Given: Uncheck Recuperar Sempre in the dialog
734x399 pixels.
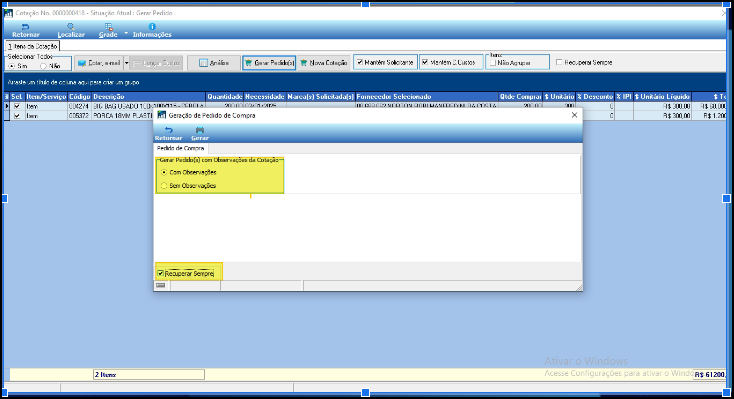Looking at the screenshot, I should pos(161,273).
